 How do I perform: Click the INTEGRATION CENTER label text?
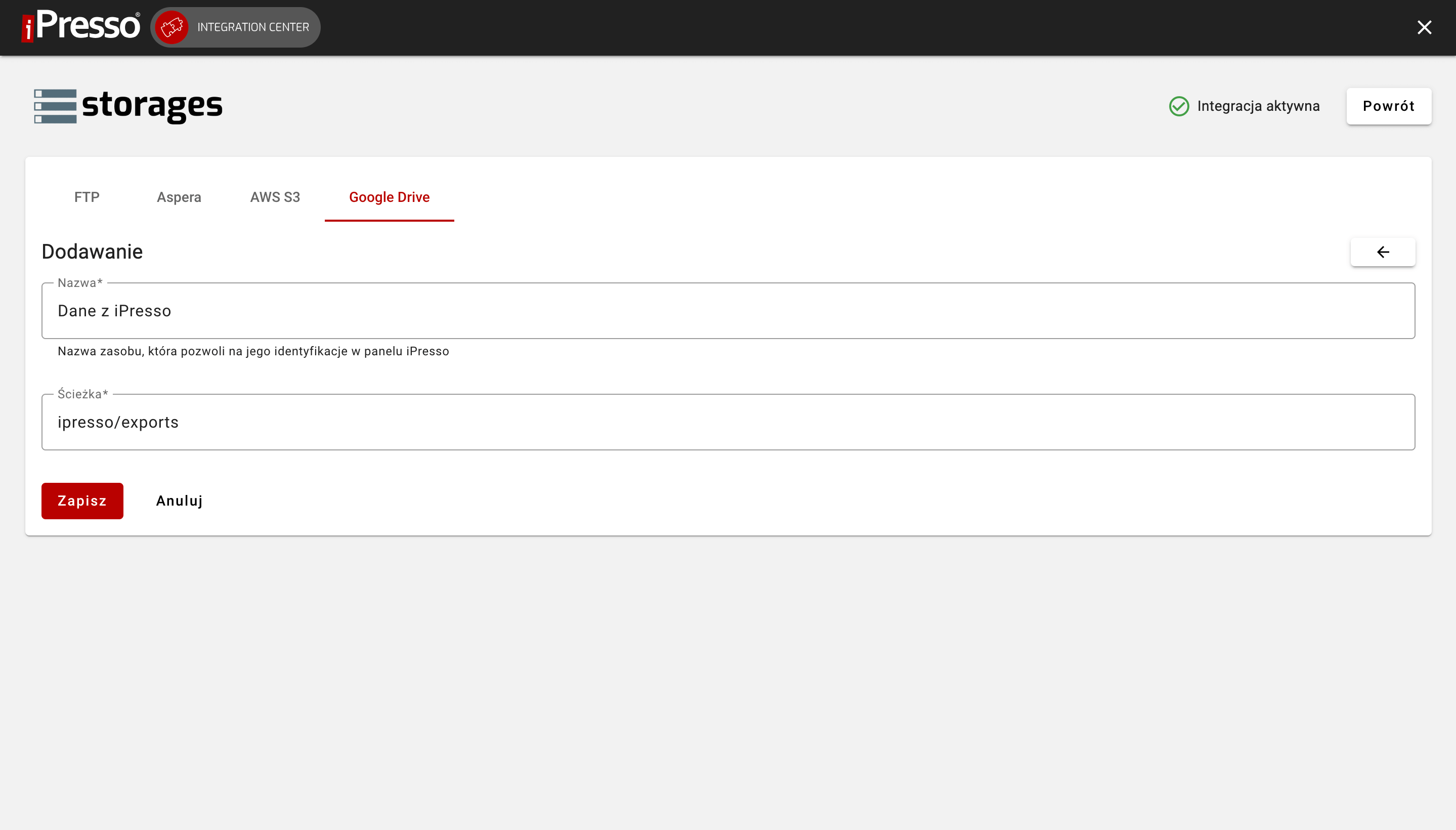pos(253,27)
